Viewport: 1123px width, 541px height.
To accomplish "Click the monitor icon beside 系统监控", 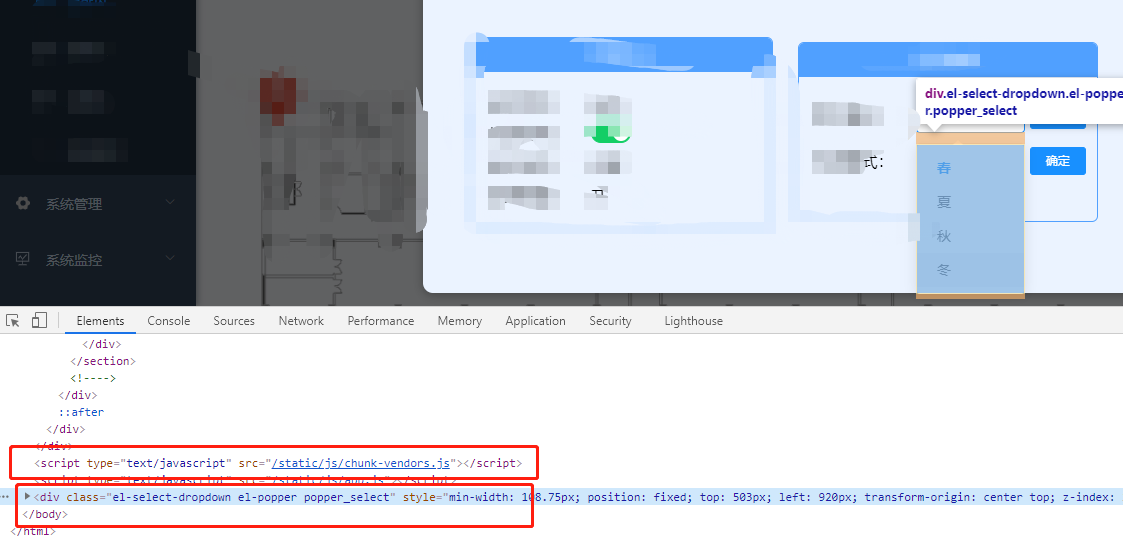I will (x=23, y=259).
